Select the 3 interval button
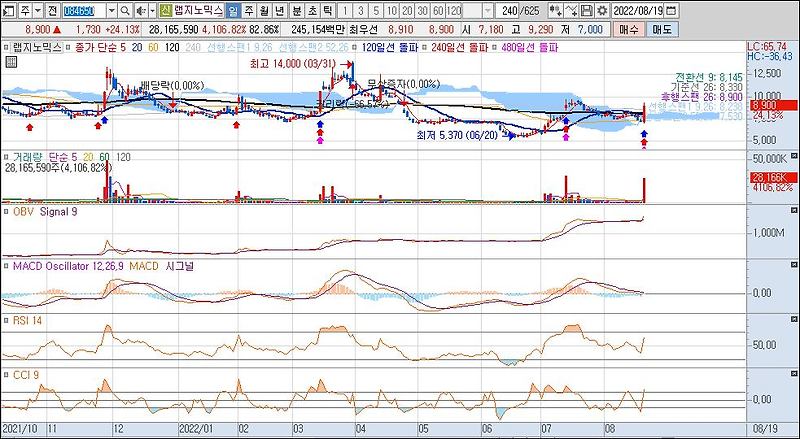This screenshot has width=800, height=439. [x=361, y=10]
